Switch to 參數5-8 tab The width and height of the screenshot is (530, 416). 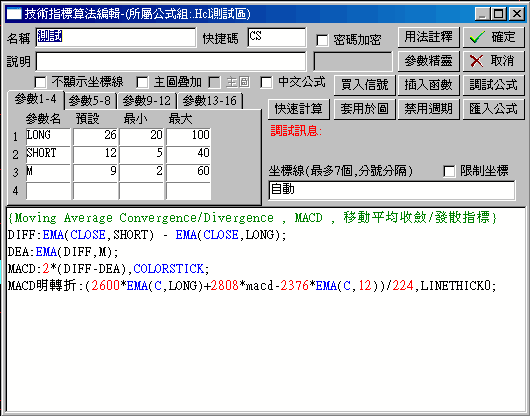90,101
